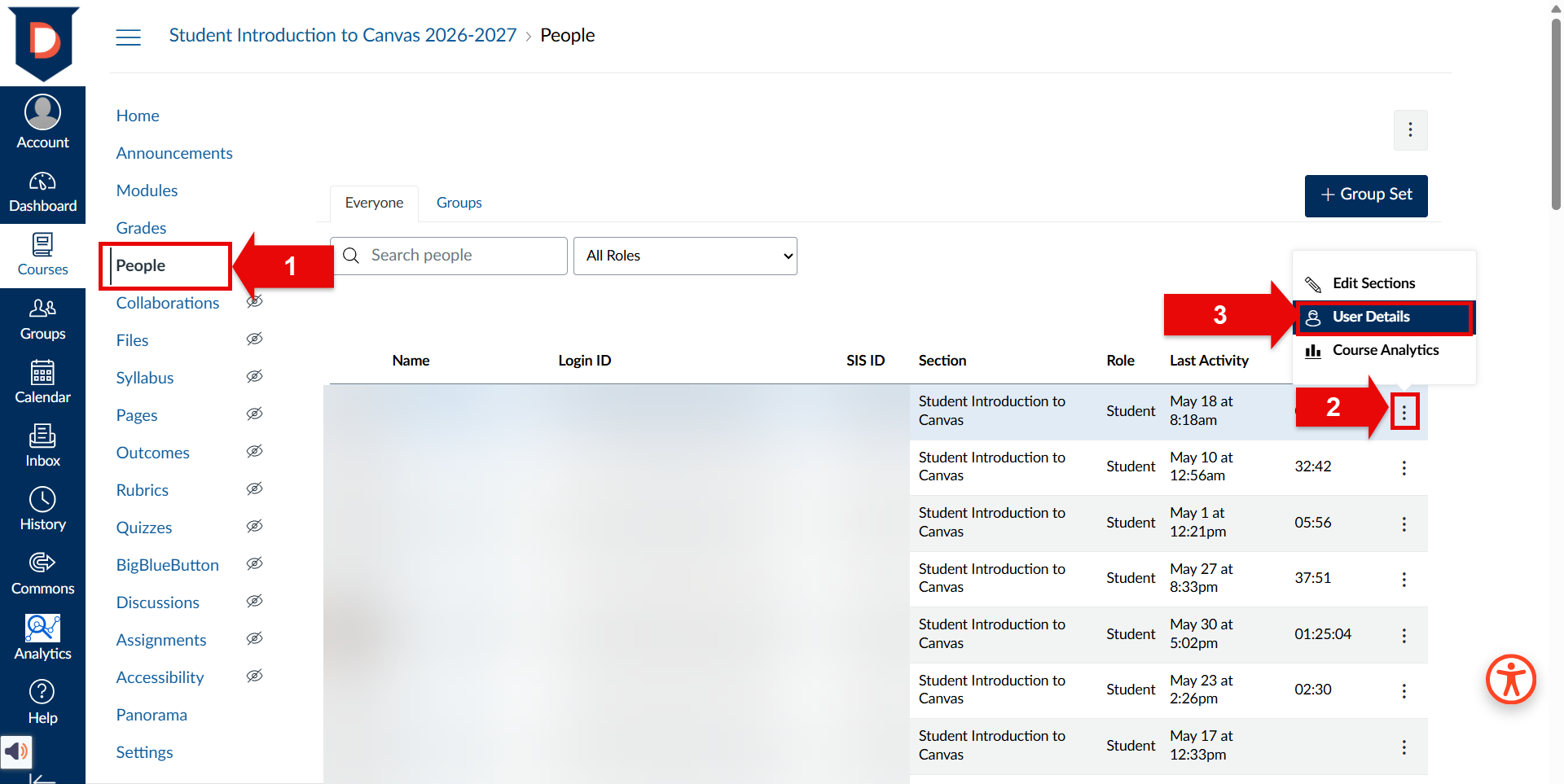Open the Calendar
The height and width of the screenshot is (784, 1564).
tap(42, 383)
